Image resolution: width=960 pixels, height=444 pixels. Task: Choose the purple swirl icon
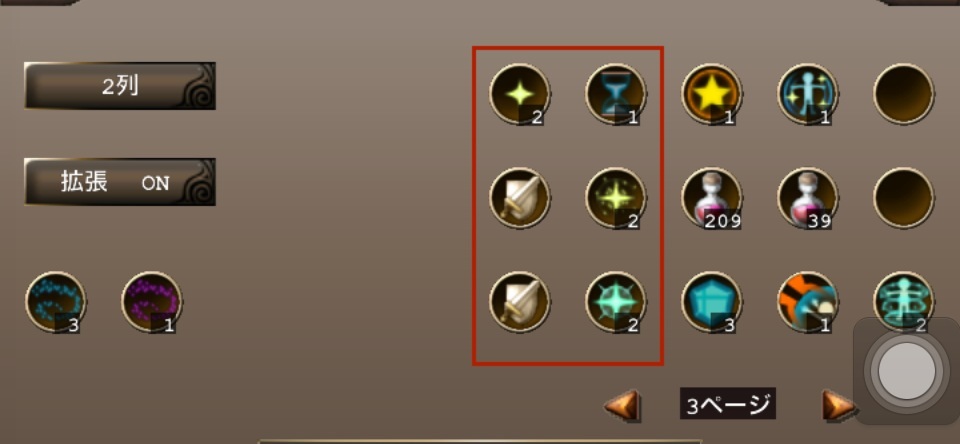coord(151,302)
